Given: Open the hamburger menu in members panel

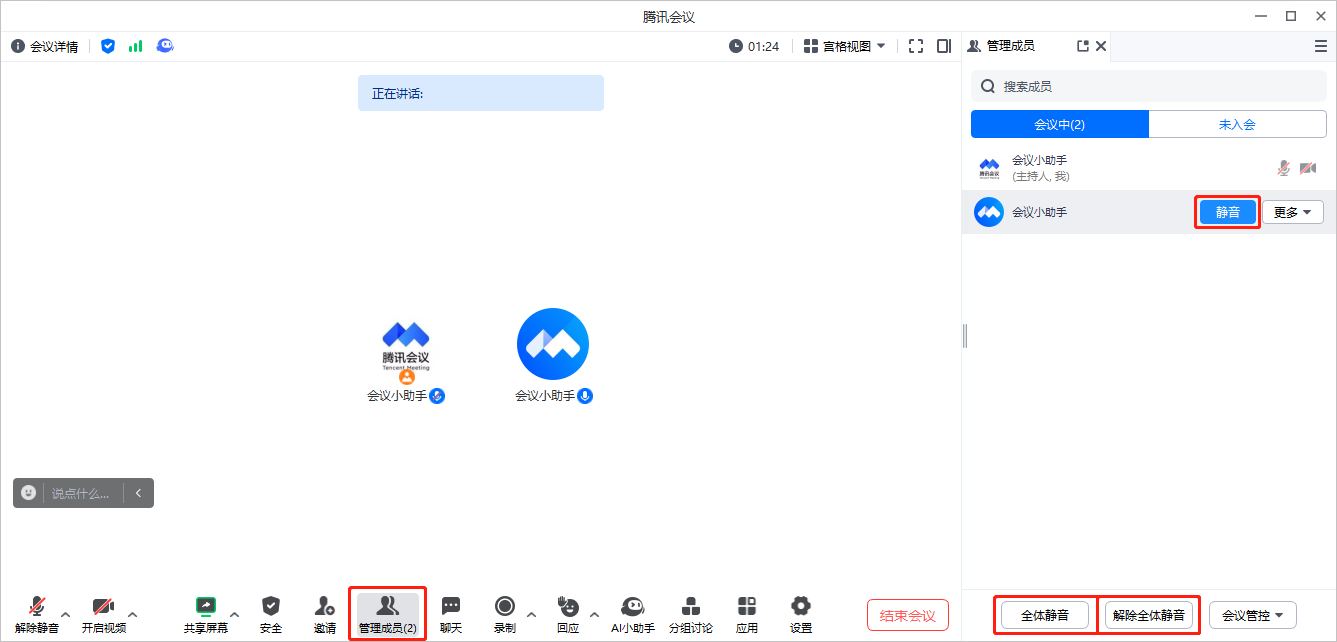Looking at the screenshot, I should click(x=1321, y=46).
